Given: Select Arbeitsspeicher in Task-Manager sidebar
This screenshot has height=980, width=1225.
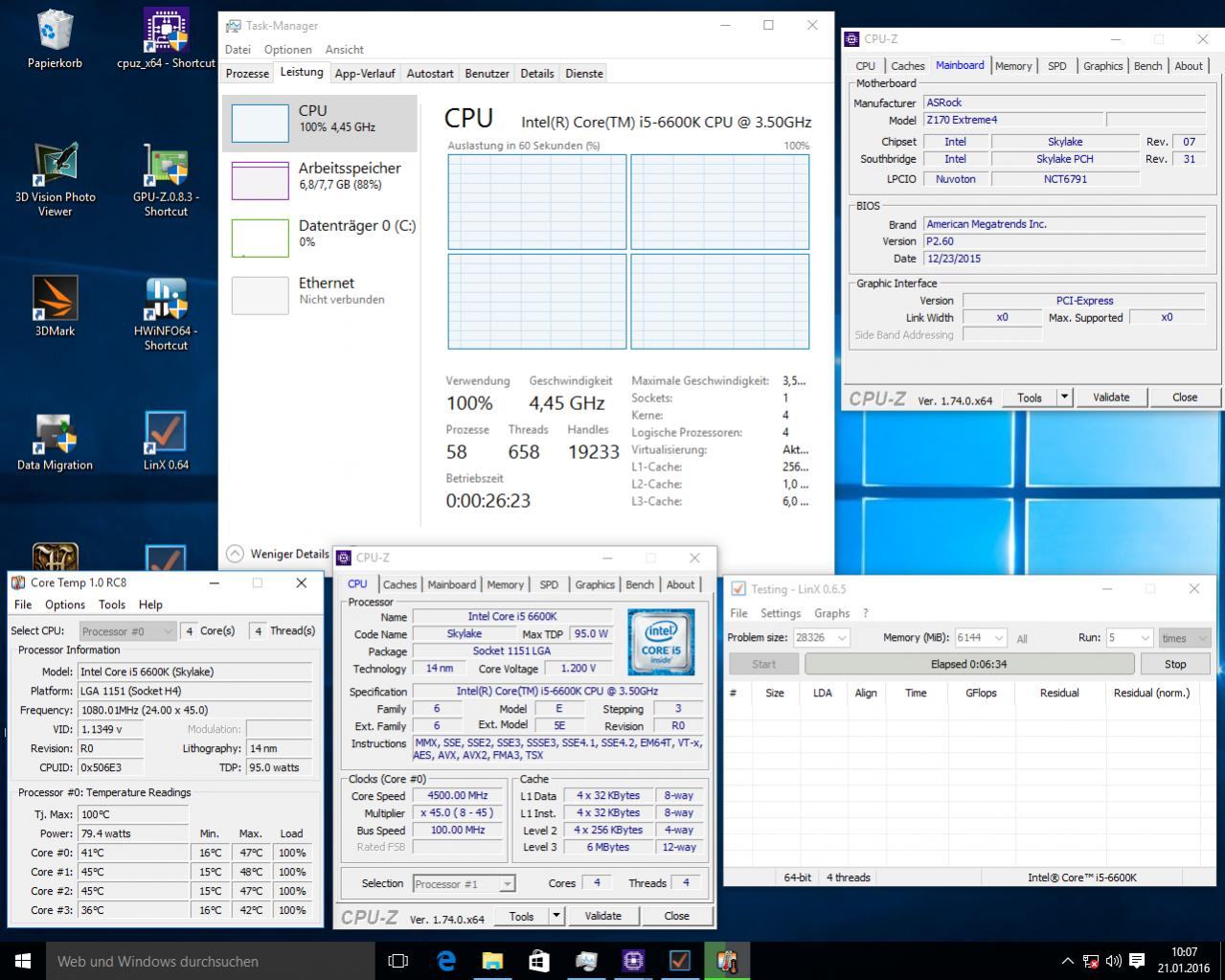Looking at the screenshot, I should tap(320, 180).
